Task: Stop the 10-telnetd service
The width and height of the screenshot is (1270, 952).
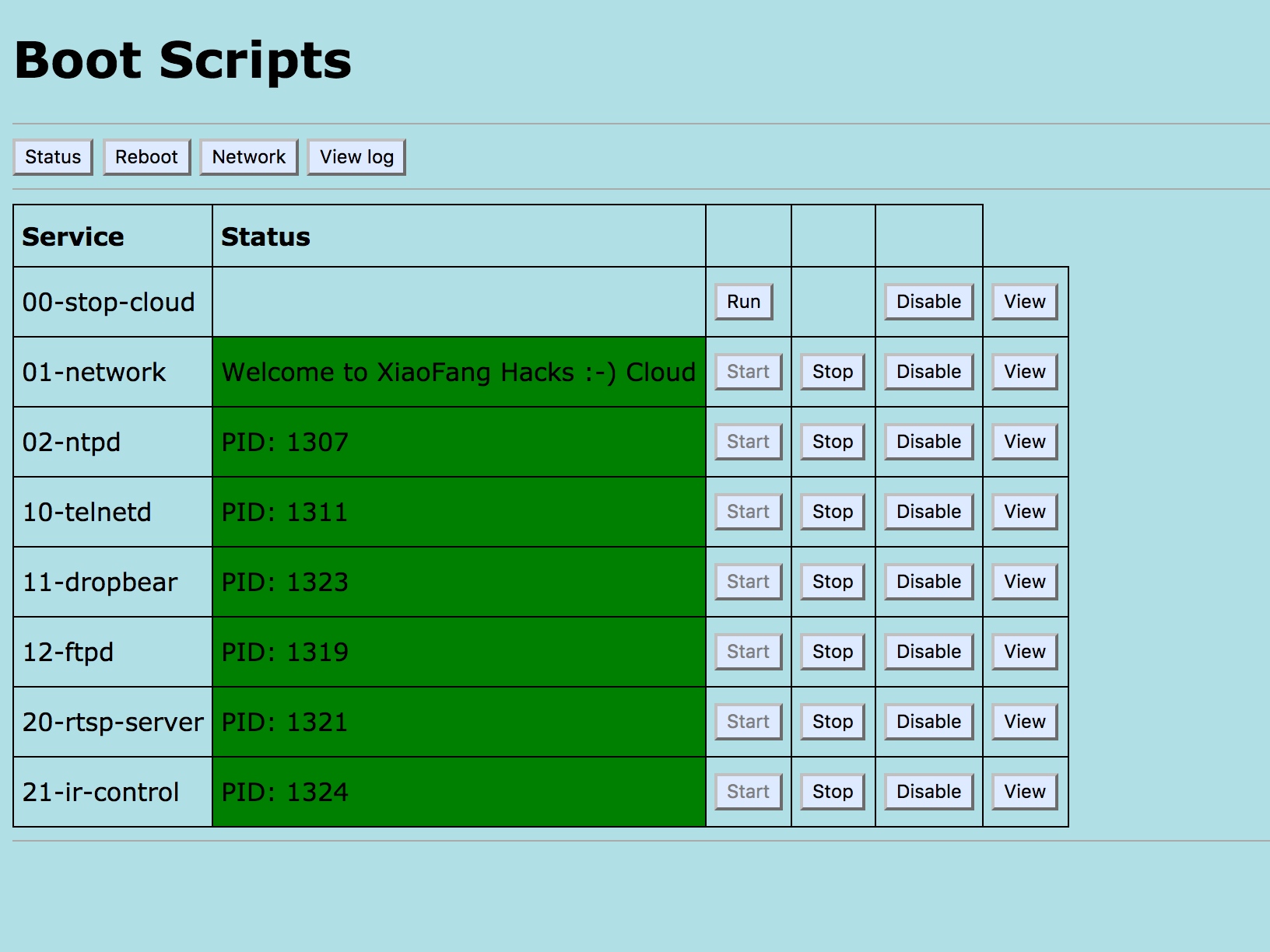Action: click(x=833, y=512)
